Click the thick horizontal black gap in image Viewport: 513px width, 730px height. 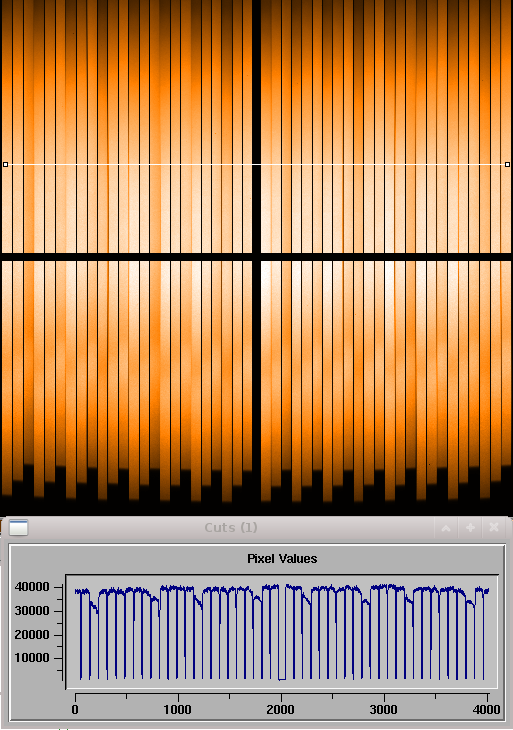click(x=256, y=257)
